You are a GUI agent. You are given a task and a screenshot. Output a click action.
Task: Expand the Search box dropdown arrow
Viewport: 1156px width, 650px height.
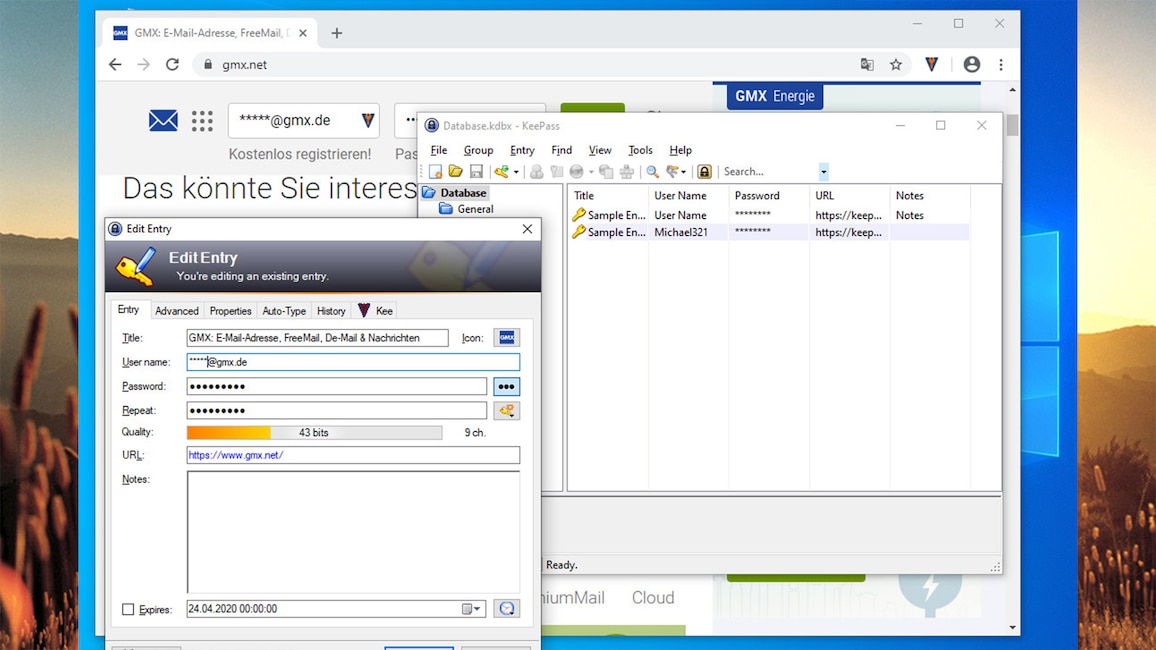[x=823, y=172]
